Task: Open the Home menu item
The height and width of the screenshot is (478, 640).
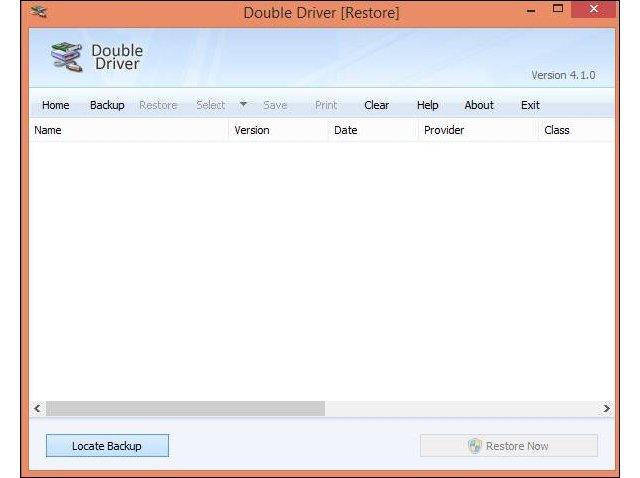Action: tap(56, 105)
